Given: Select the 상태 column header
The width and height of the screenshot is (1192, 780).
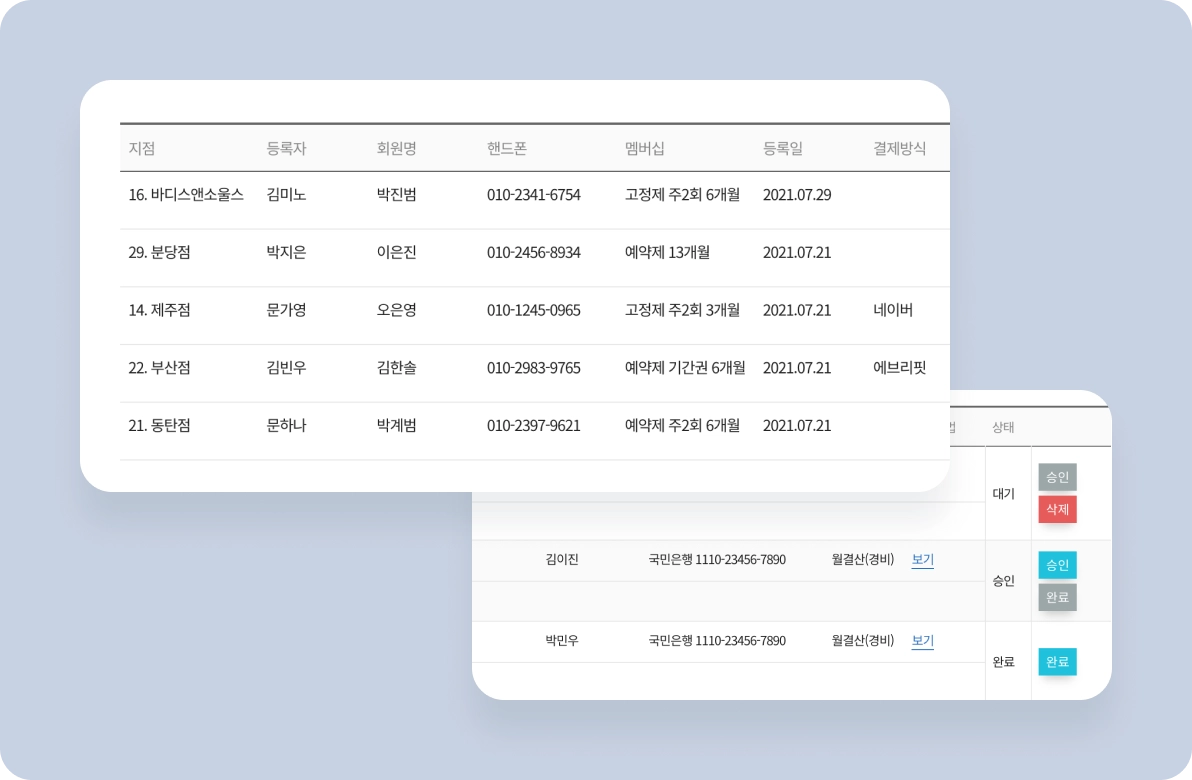Looking at the screenshot, I should 1003,427.
